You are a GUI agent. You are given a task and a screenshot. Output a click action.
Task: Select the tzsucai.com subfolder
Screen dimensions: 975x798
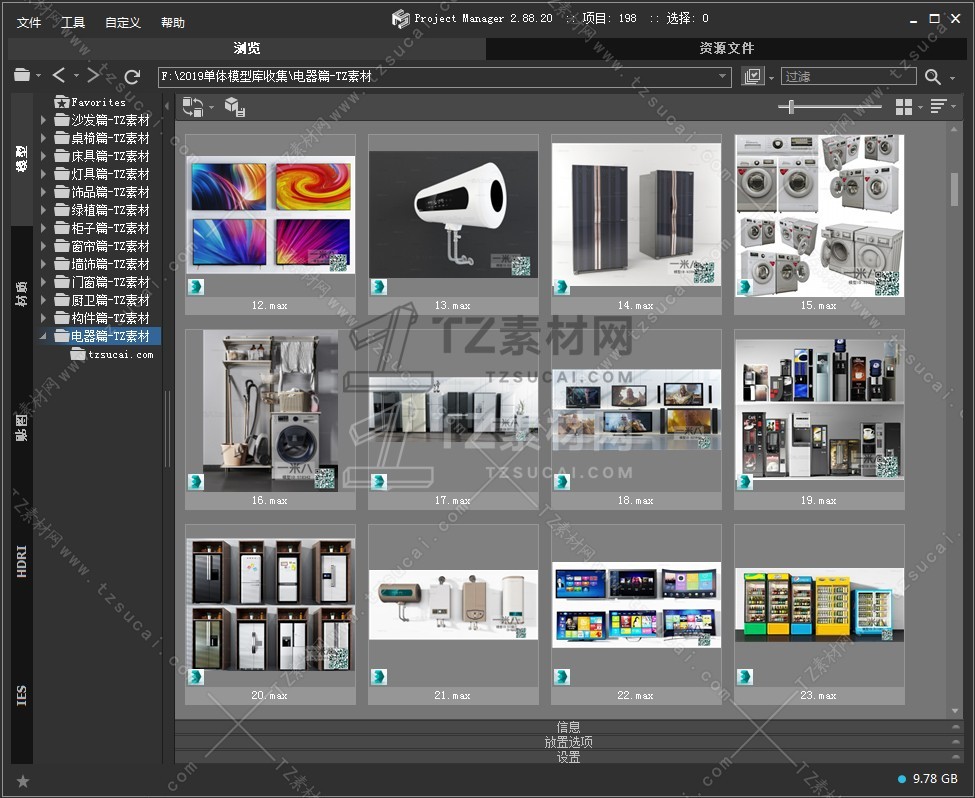(120, 354)
